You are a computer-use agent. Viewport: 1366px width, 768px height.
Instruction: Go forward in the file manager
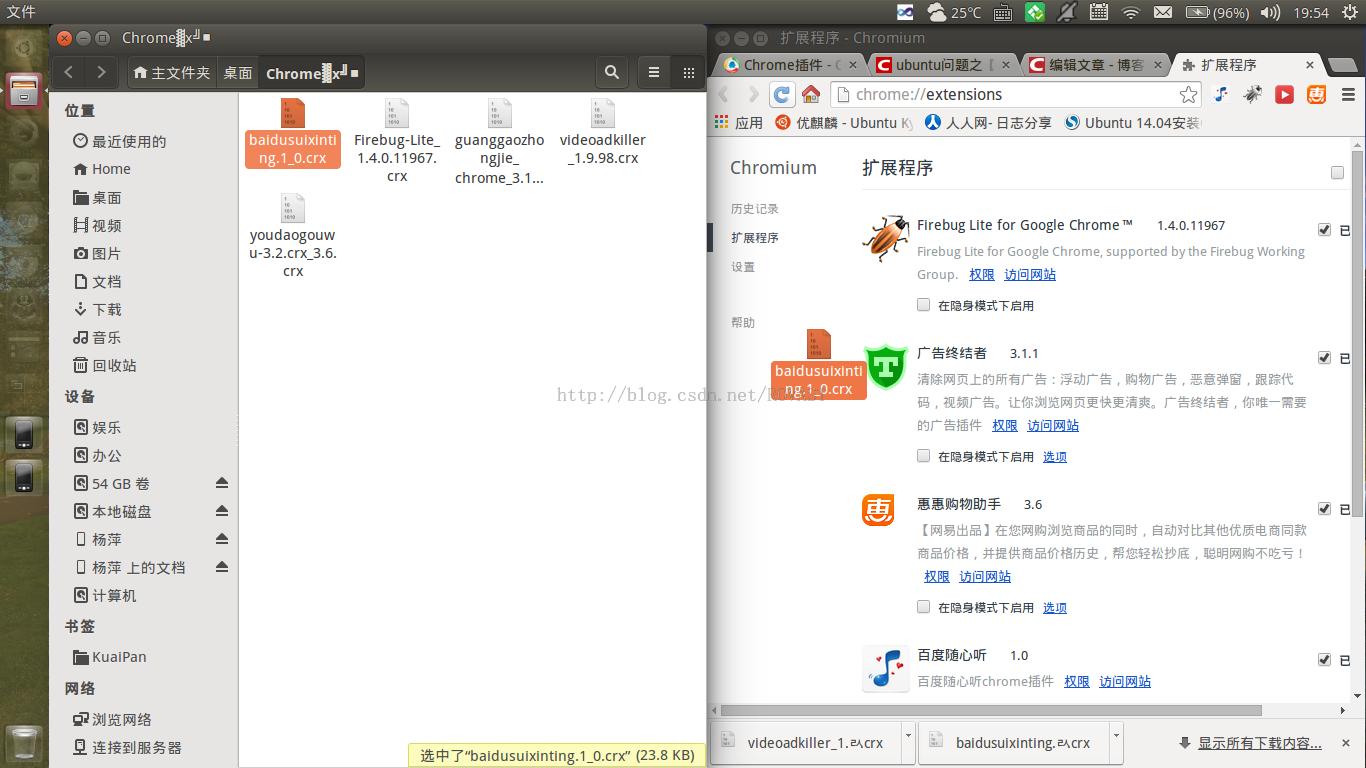[101, 72]
